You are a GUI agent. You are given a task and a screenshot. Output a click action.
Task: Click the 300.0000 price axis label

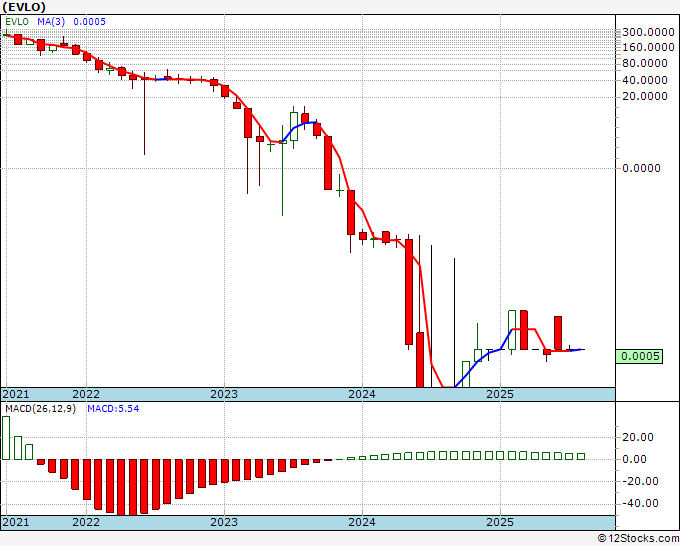[648, 32]
